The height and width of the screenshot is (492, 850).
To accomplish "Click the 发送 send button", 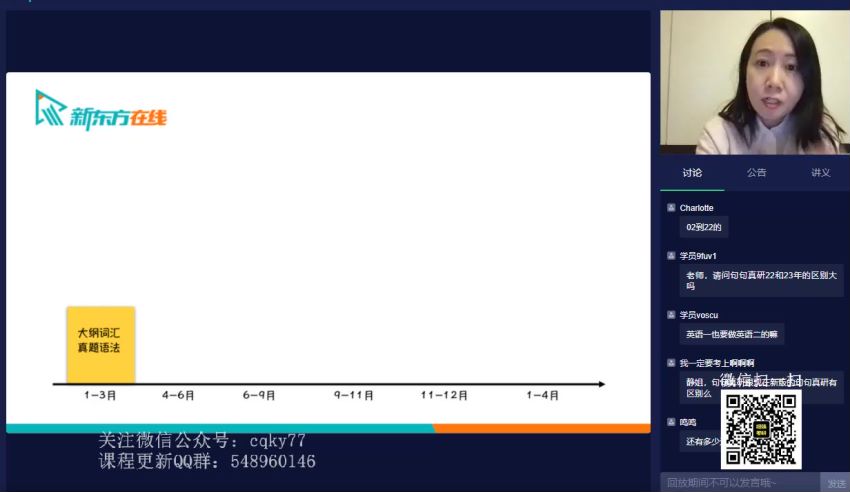I will coord(836,483).
